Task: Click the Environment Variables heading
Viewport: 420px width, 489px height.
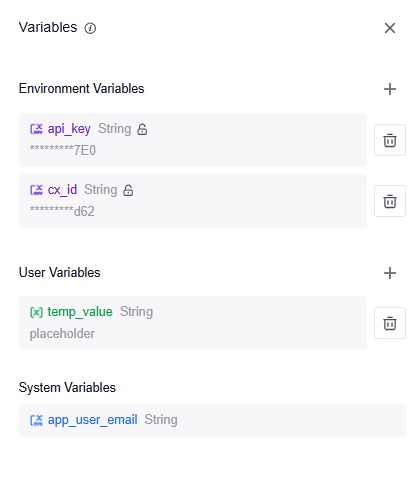Action: click(x=81, y=89)
